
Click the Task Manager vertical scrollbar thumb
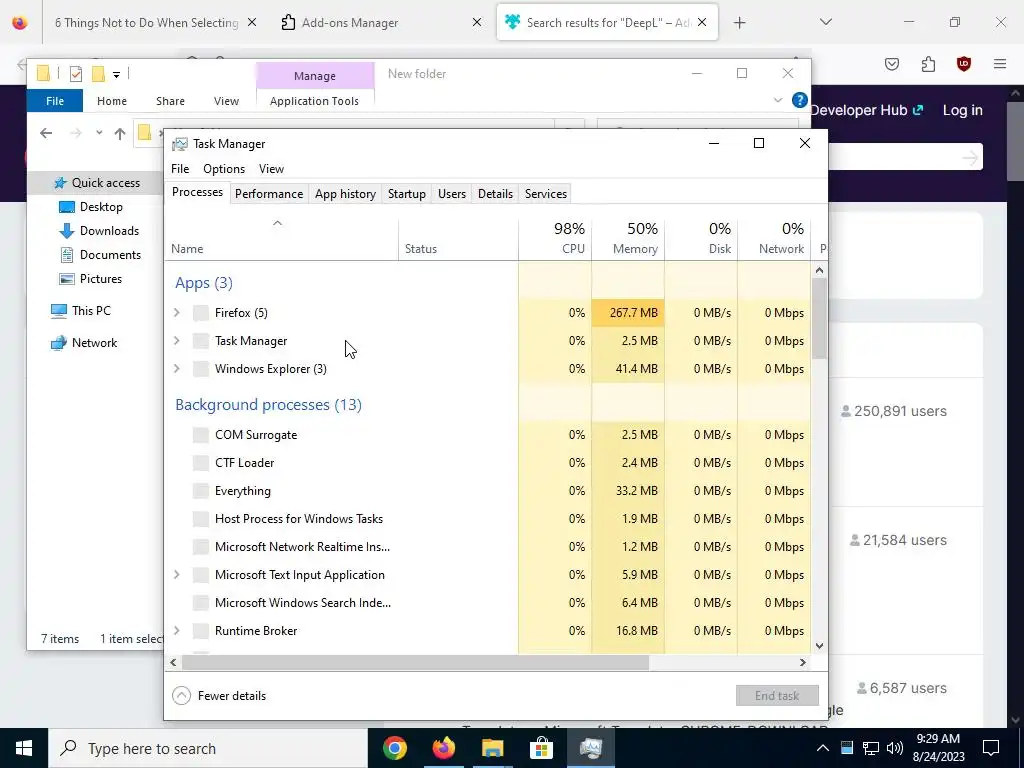point(819,319)
